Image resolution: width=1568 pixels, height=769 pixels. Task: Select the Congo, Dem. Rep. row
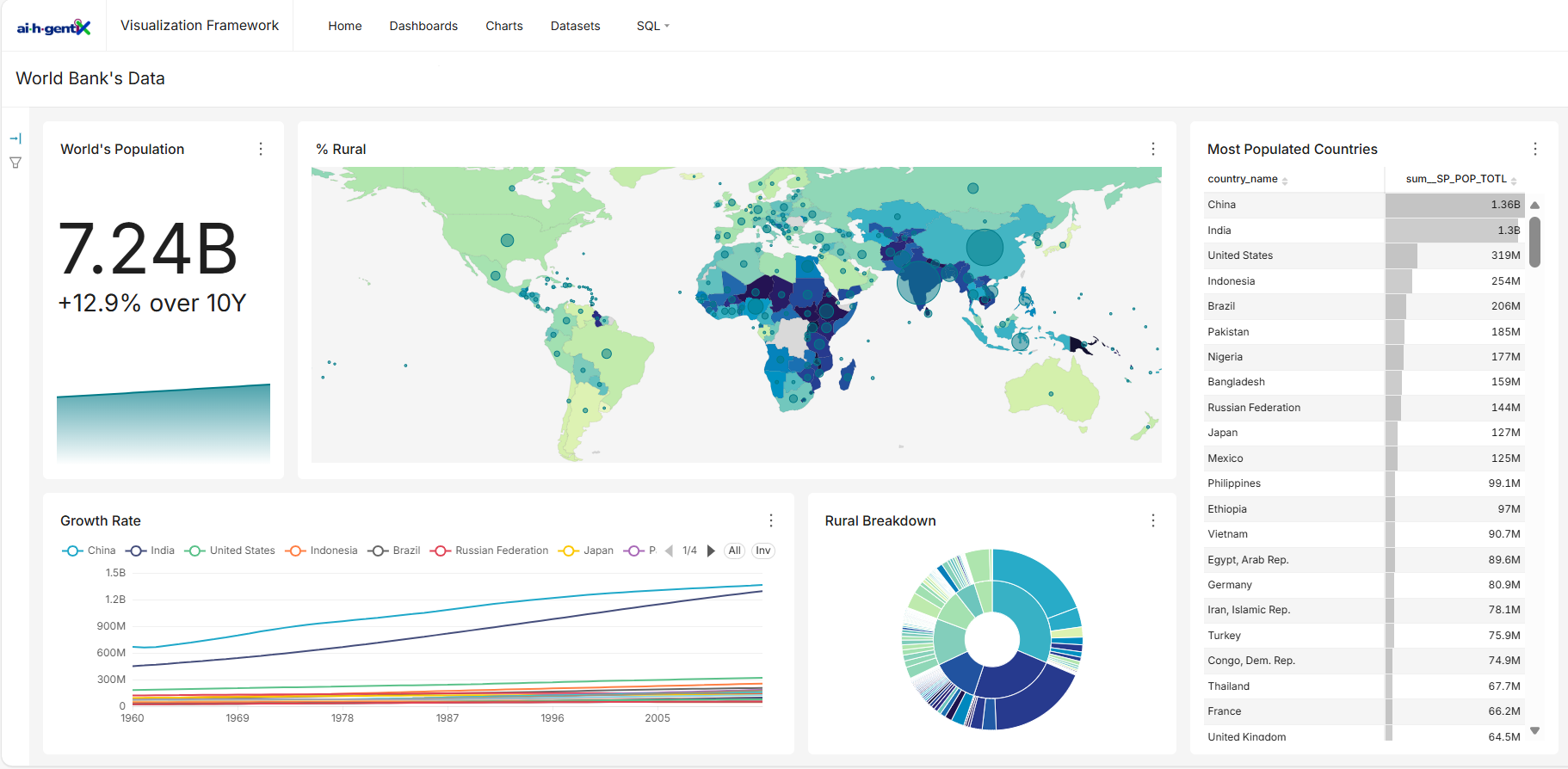[x=1365, y=661]
